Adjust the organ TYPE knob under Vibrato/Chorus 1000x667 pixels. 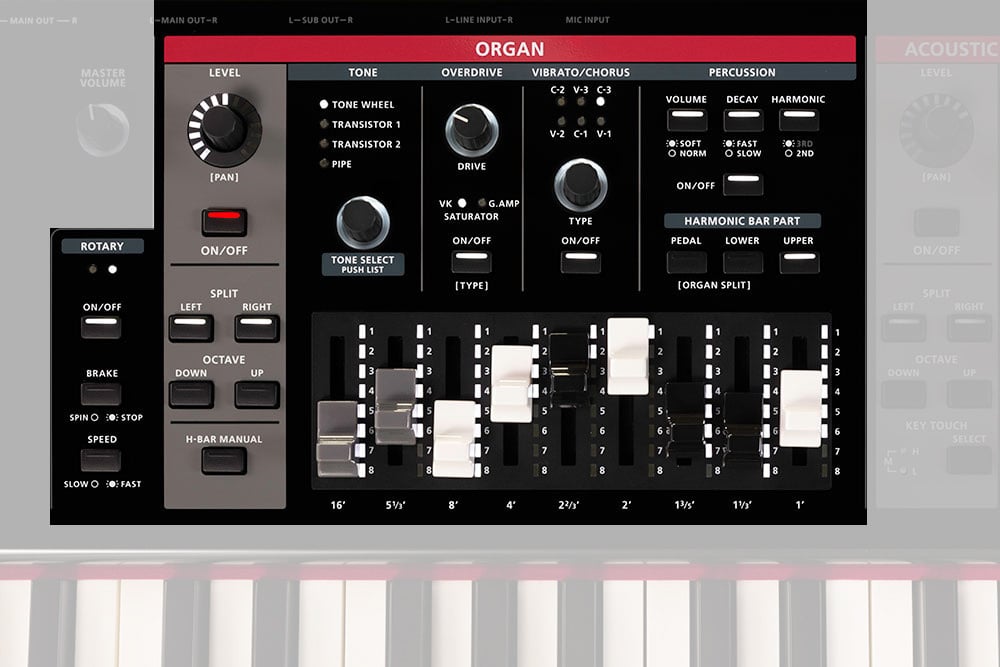tap(581, 186)
